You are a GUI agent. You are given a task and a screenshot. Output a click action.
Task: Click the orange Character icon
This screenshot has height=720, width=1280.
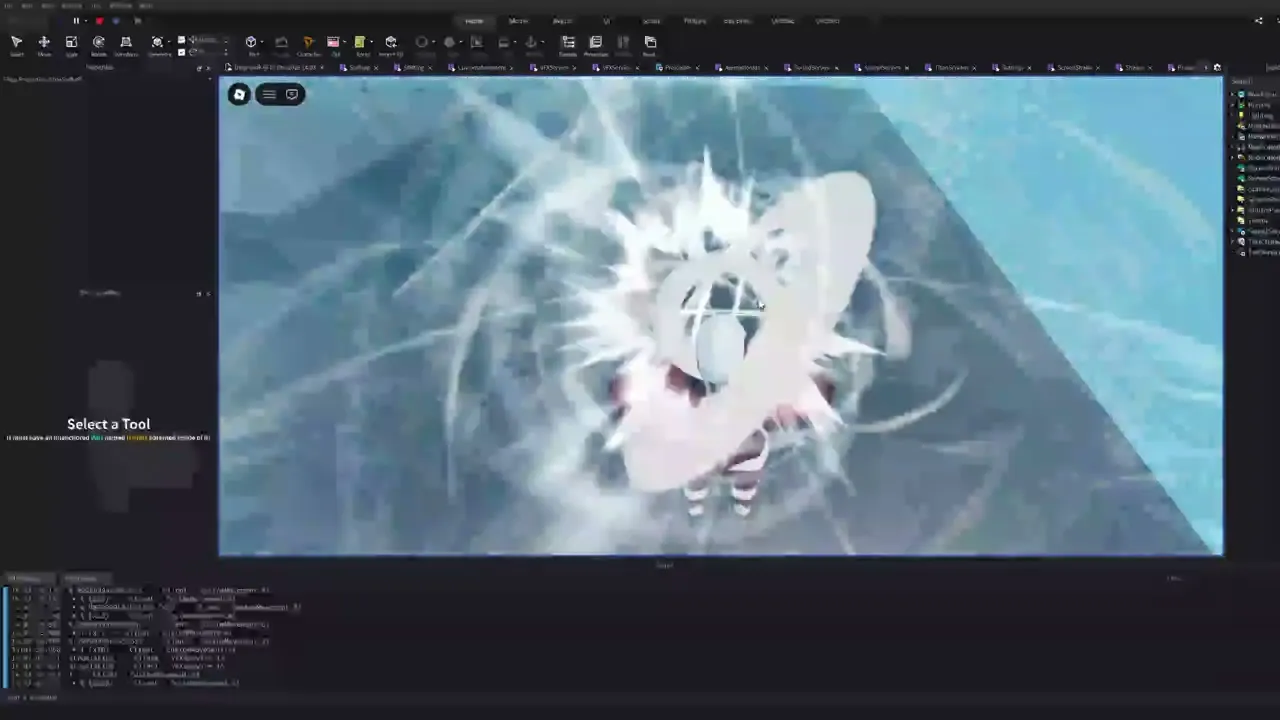tap(308, 42)
